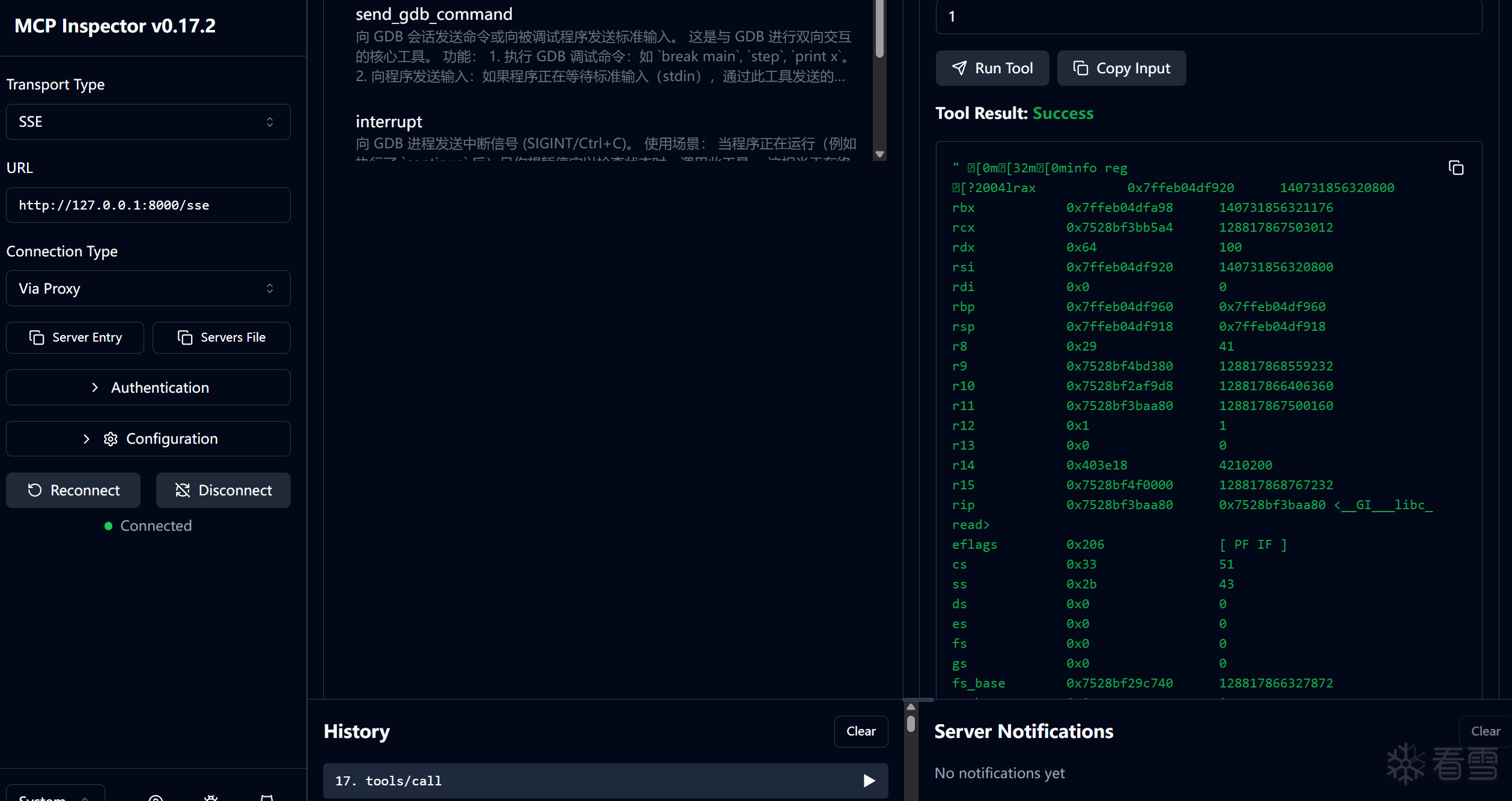Click the Run Tool button
The width and height of the screenshot is (1512, 801).
click(992, 68)
